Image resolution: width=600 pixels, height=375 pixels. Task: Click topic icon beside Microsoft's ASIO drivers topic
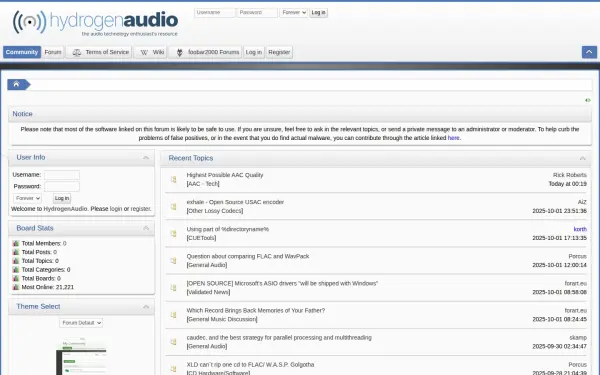(173, 288)
